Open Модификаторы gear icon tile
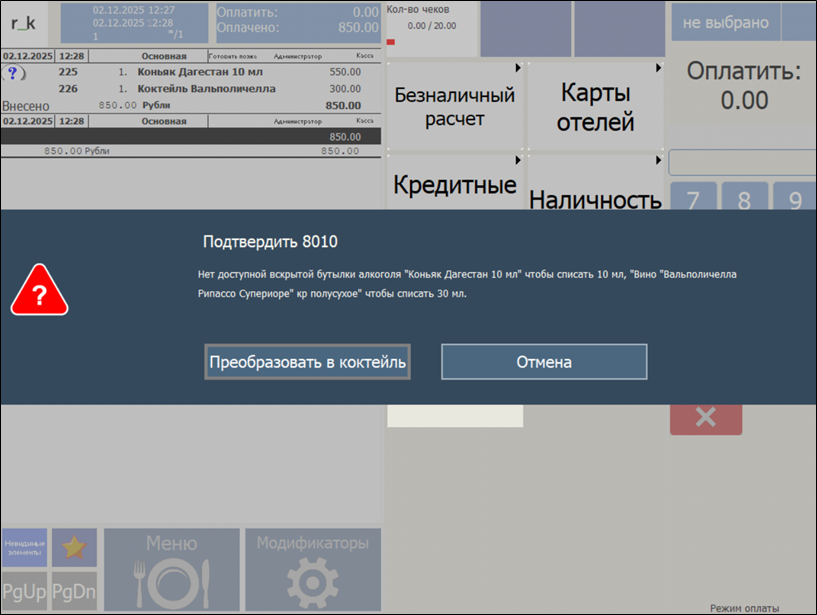The height and width of the screenshot is (615, 817). coord(312,570)
